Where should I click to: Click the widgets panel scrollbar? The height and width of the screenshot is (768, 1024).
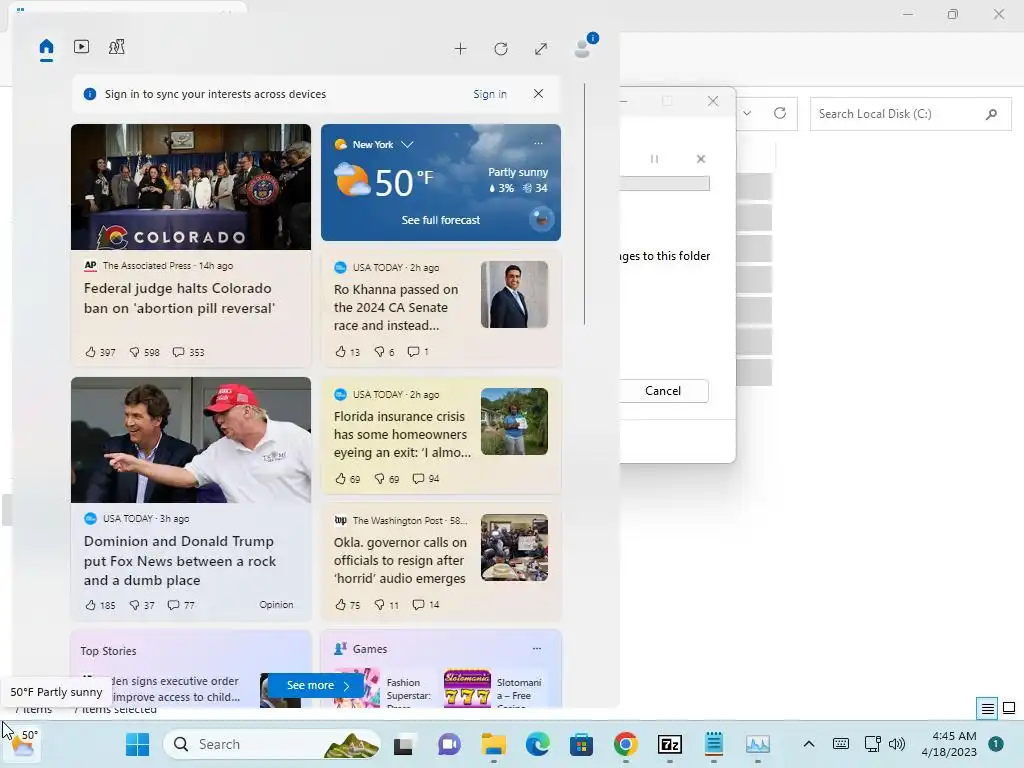tap(584, 204)
